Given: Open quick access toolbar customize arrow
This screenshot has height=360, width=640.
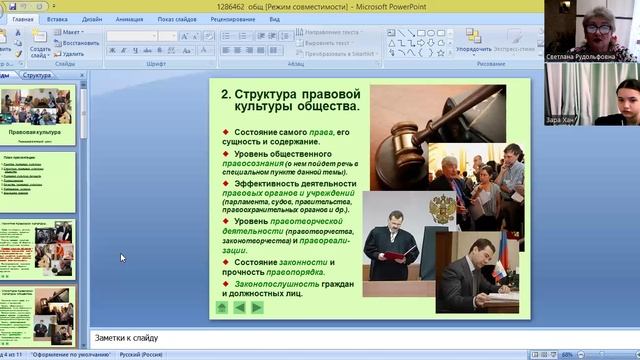Looking at the screenshot, I should tap(54, 7).
